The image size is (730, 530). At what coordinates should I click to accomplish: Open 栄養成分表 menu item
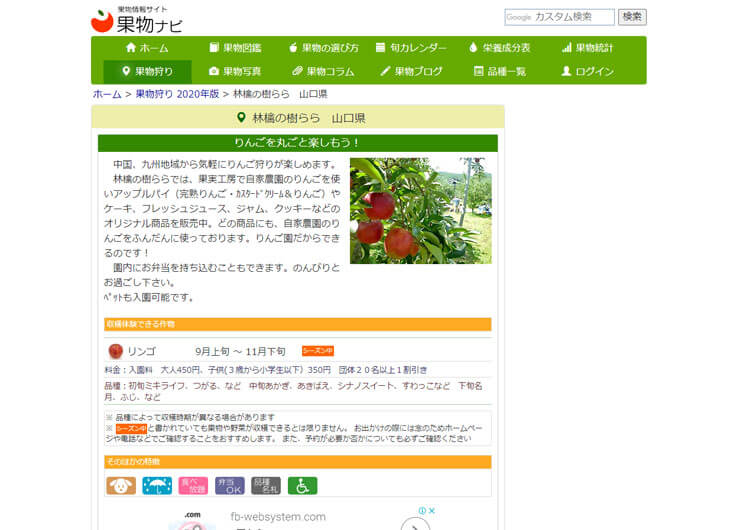(x=500, y=48)
